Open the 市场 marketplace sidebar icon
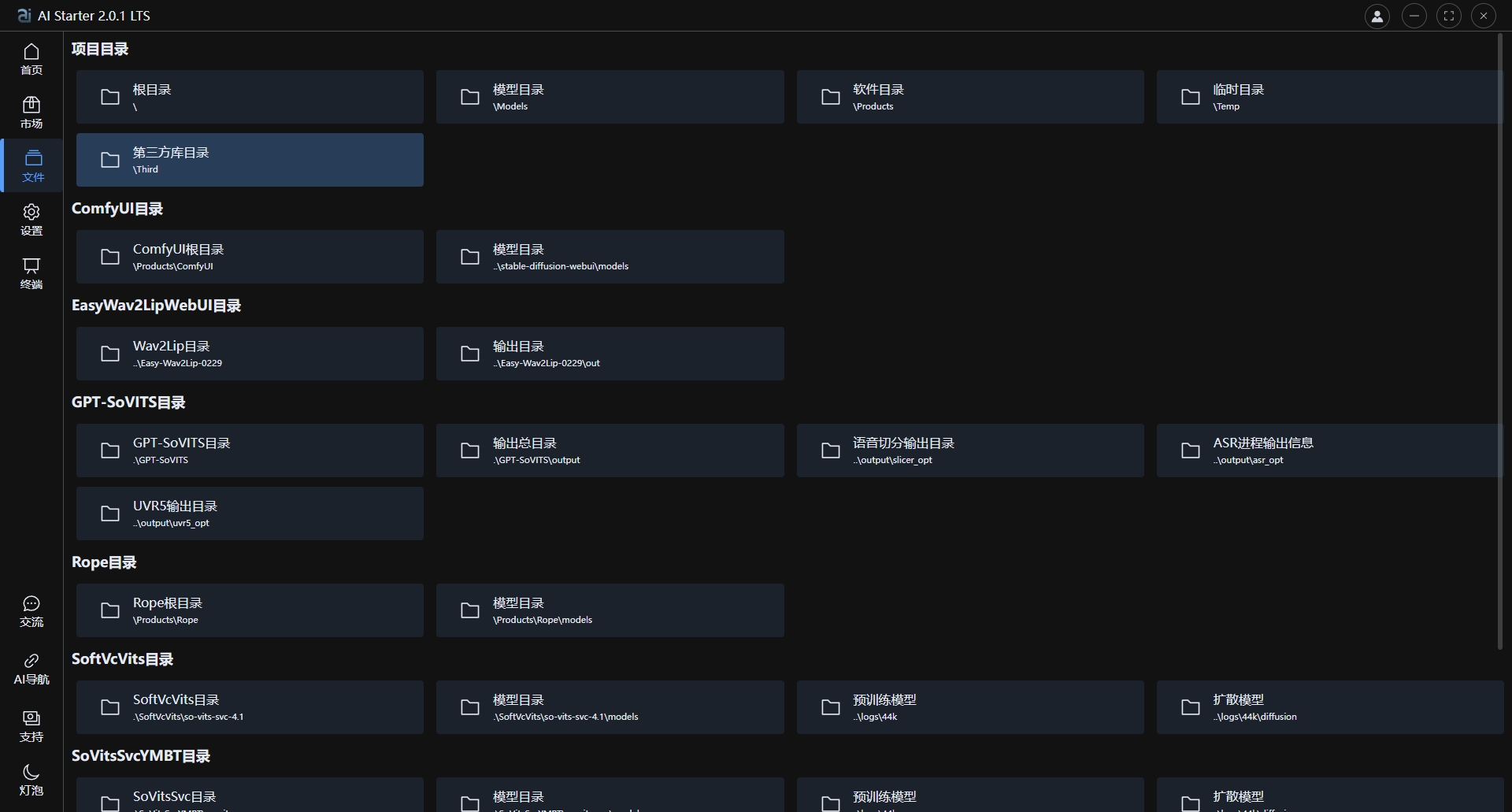Screen dimensions: 1512x812 [x=31, y=111]
